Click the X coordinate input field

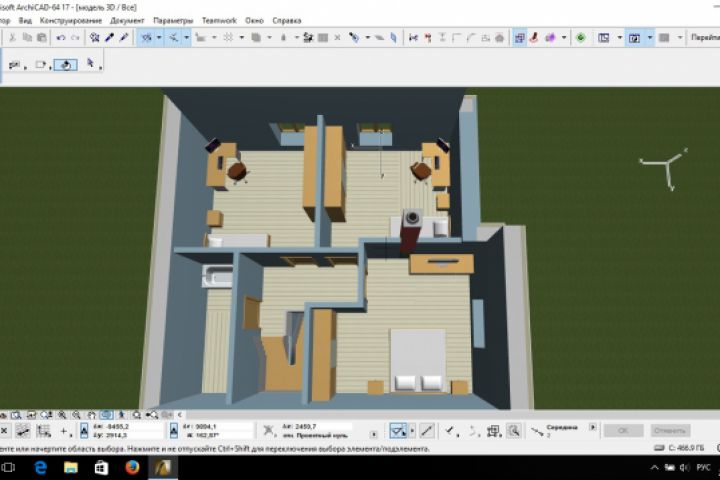point(128,427)
